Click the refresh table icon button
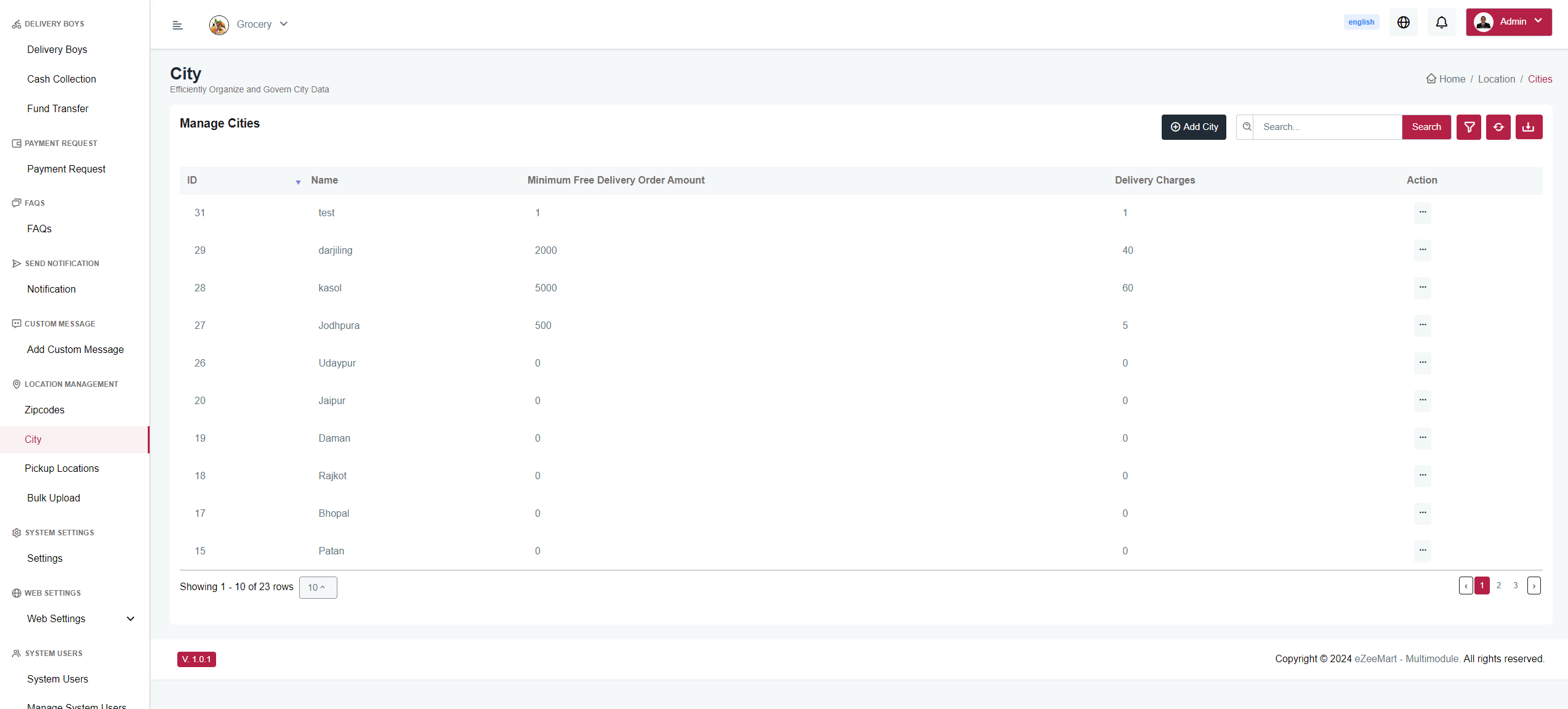The height and width of the screenshot is (709, 1568). (x=1498, y=127)
